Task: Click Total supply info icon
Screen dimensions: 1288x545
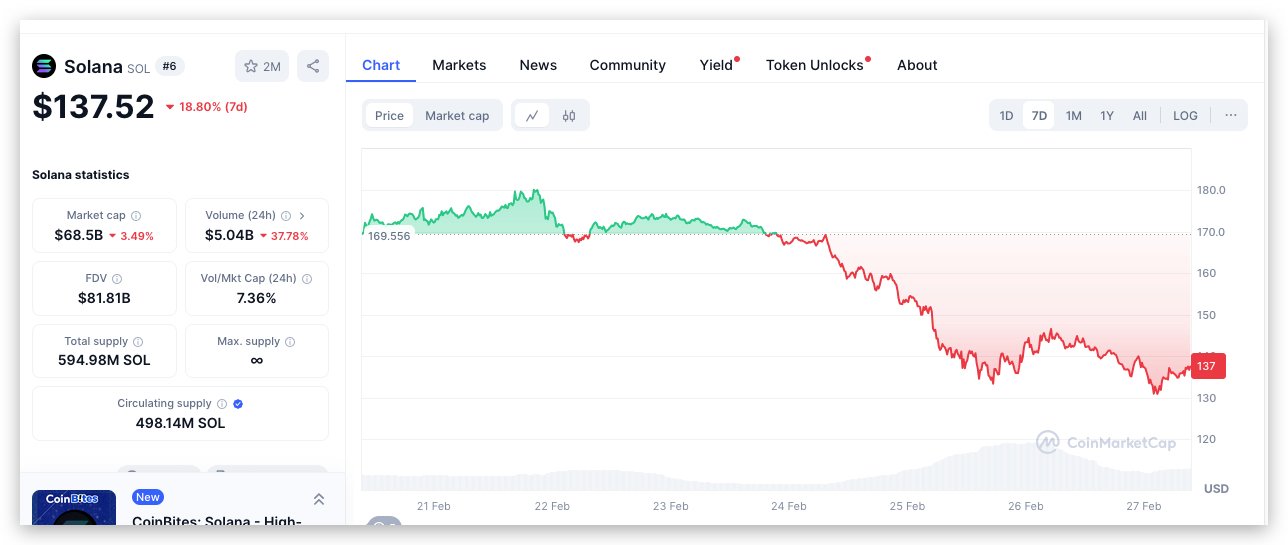Action: (138, 342)
